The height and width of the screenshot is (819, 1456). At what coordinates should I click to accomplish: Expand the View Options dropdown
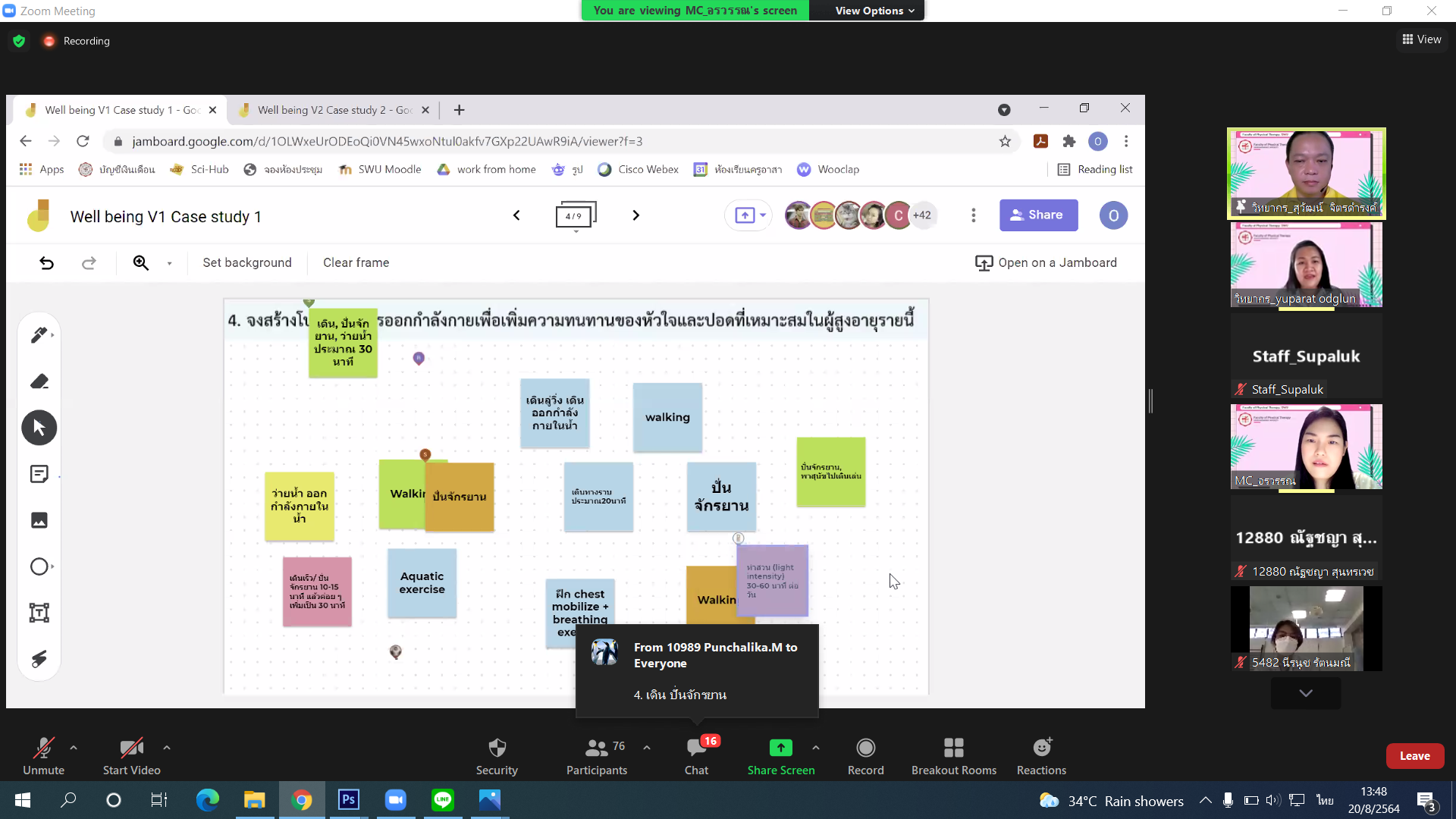pos(874,11)
